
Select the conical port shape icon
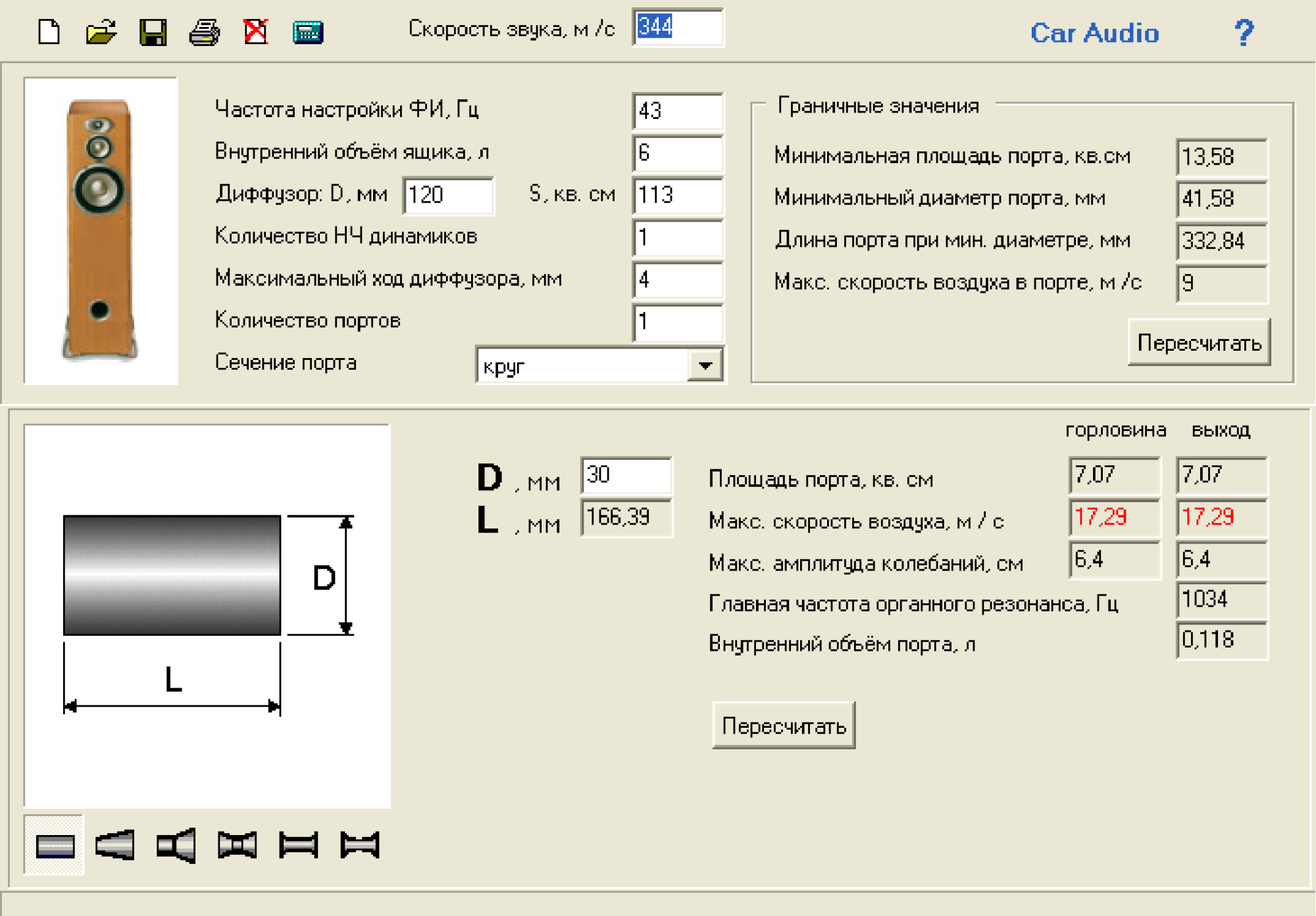point(115,845)
